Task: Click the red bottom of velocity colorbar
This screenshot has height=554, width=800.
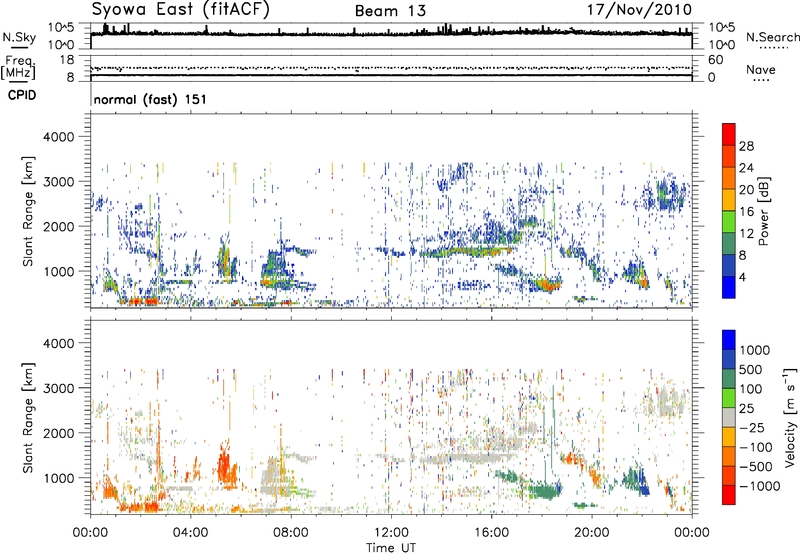Action: 729,495
